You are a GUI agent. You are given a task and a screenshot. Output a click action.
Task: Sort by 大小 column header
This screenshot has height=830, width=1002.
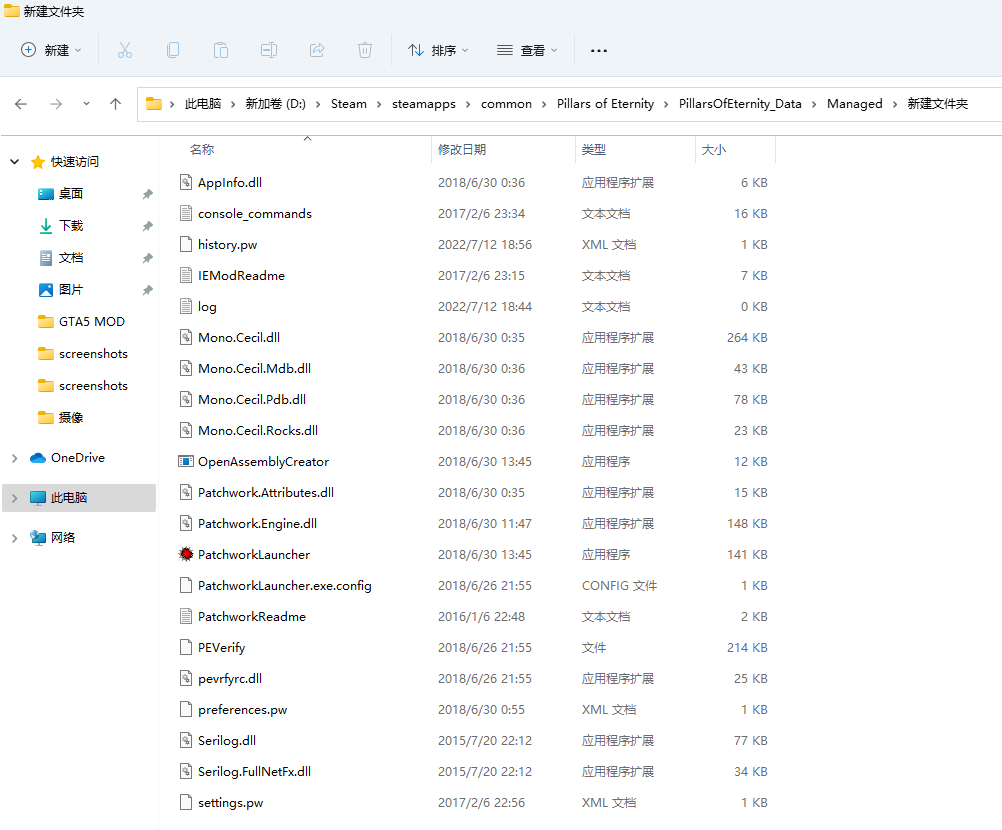pyautogui.click(x=714, y=150)
